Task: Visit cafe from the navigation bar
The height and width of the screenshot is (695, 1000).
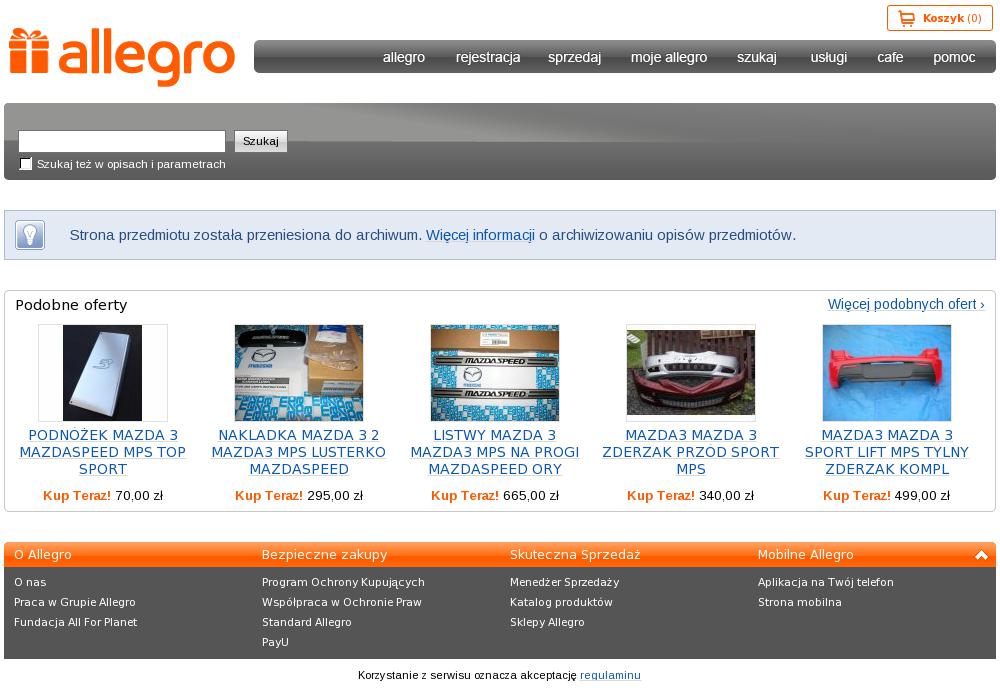Action: coord(890,57)
